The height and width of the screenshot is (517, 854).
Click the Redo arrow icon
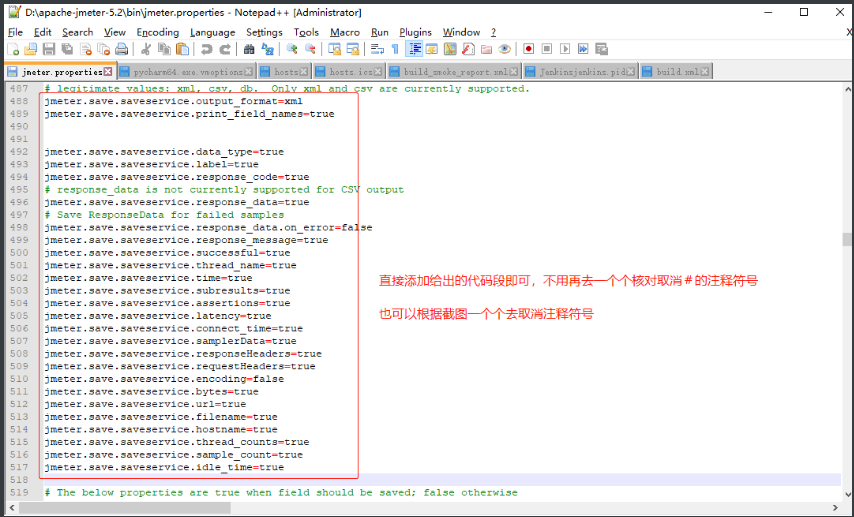224,50
